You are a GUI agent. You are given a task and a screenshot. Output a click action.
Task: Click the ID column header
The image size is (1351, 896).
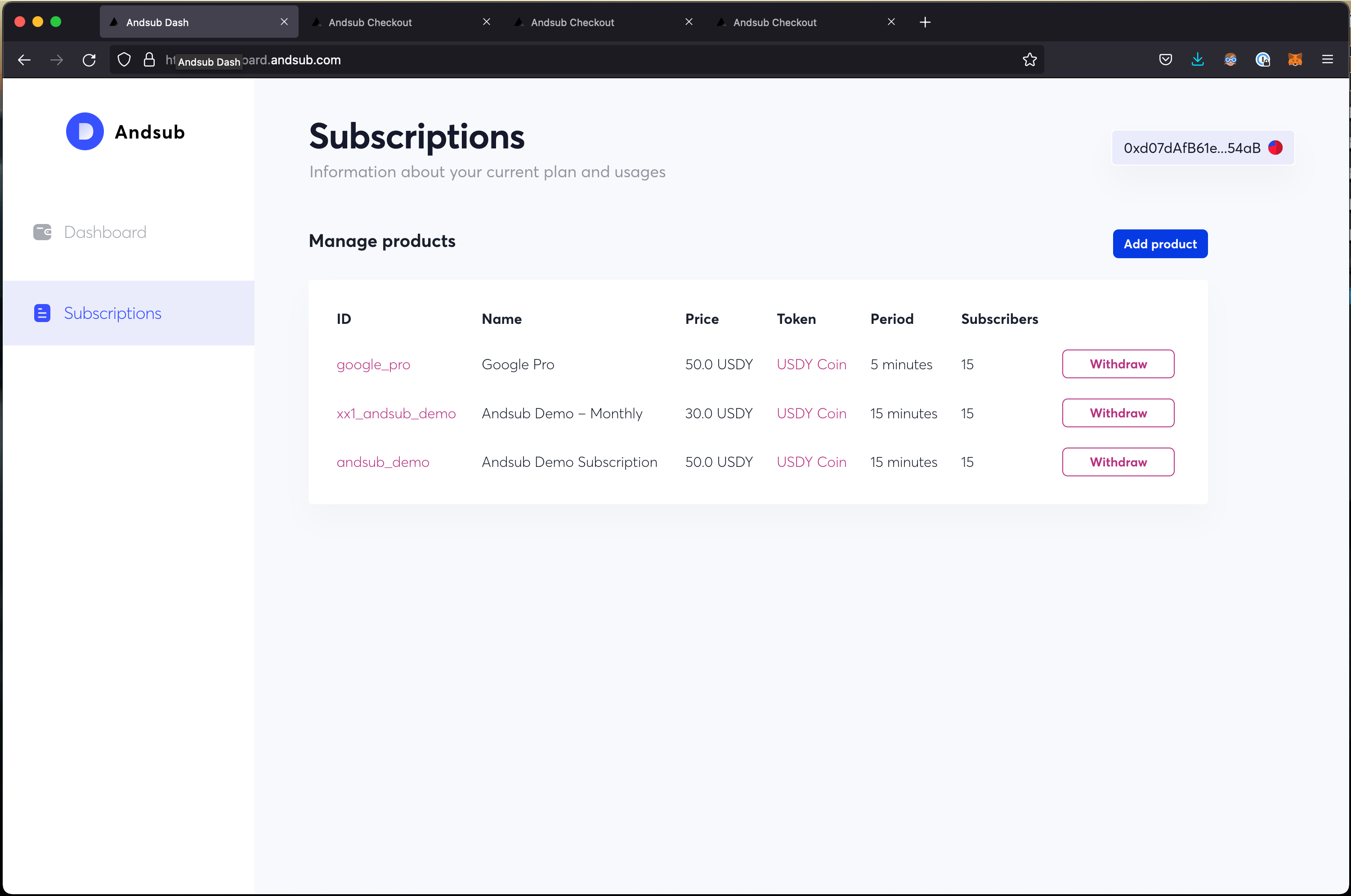[344, 319]
